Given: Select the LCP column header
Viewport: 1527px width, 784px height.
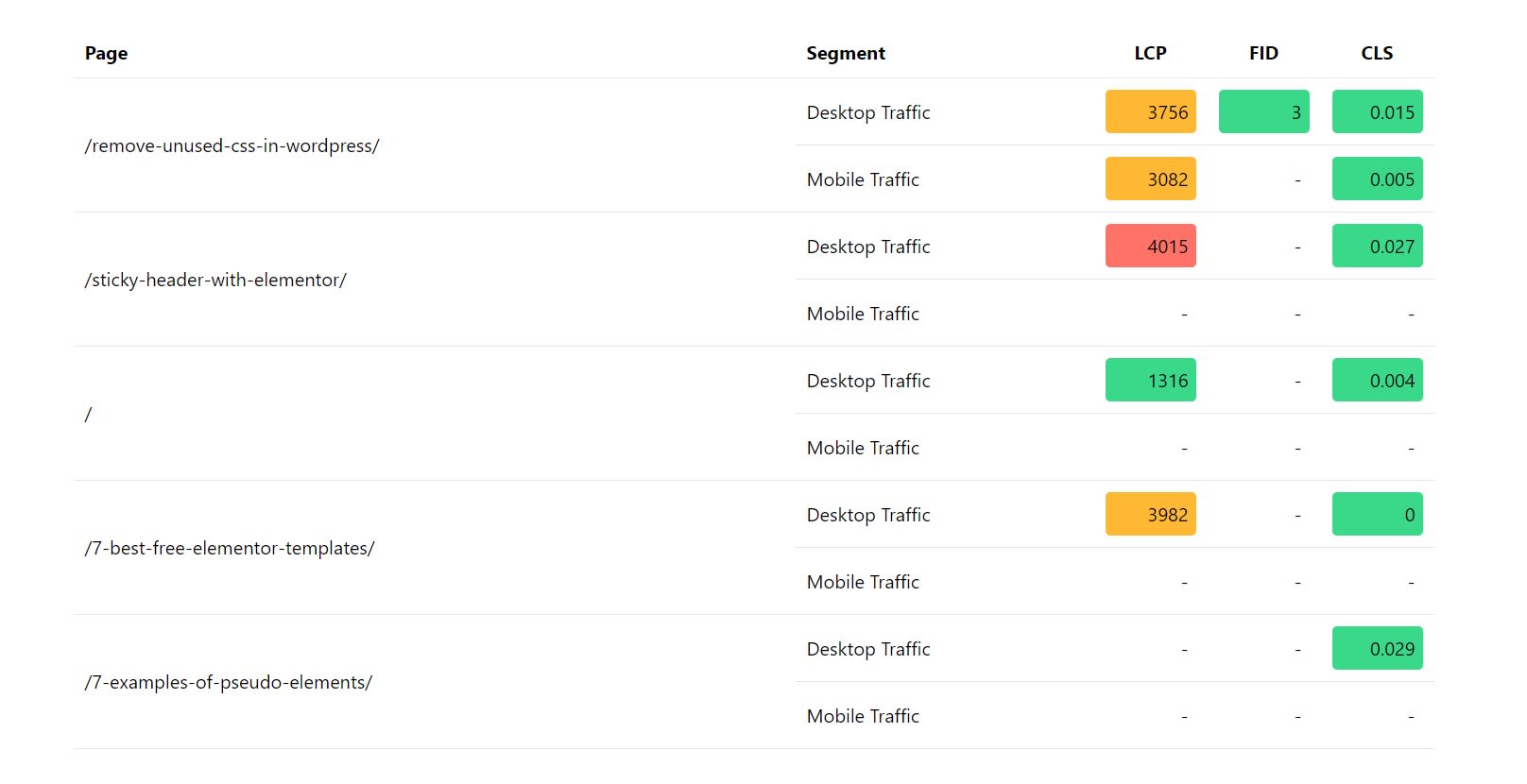Looking at the screenshot, I should point(1150,54).
